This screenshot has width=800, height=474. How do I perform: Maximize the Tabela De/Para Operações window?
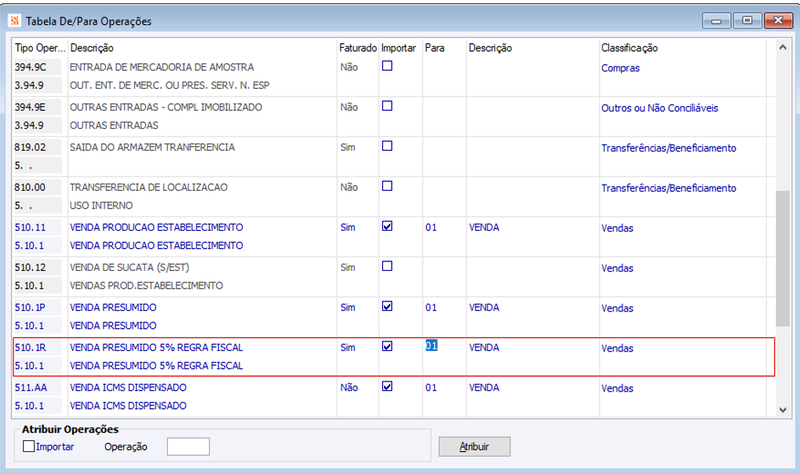click(x=747, y=20)
